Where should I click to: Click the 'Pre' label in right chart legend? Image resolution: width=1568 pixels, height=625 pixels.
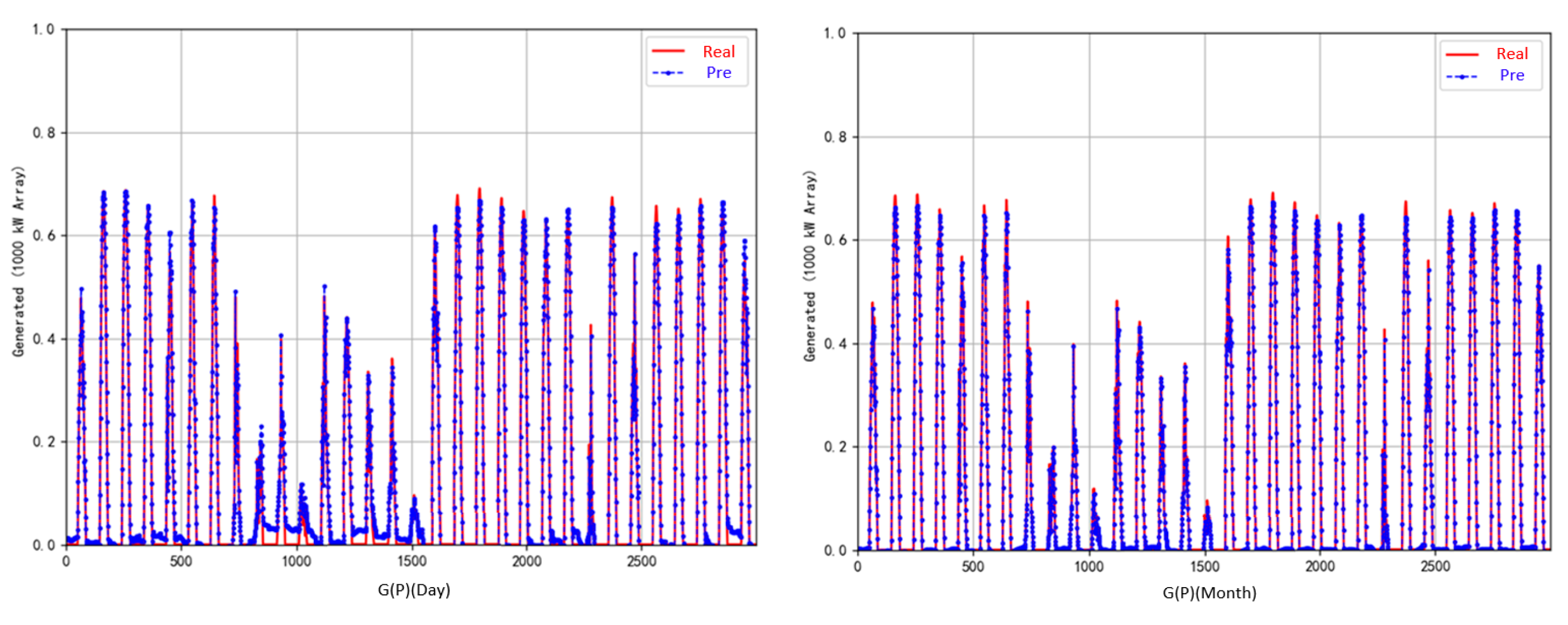click(x=1512, y=75)
